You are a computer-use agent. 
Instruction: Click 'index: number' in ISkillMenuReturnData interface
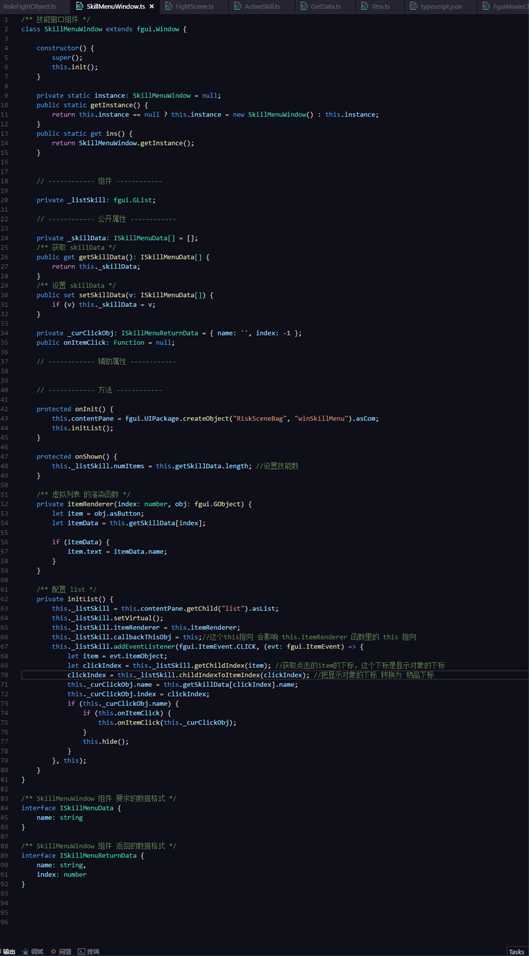pos(62,874)
